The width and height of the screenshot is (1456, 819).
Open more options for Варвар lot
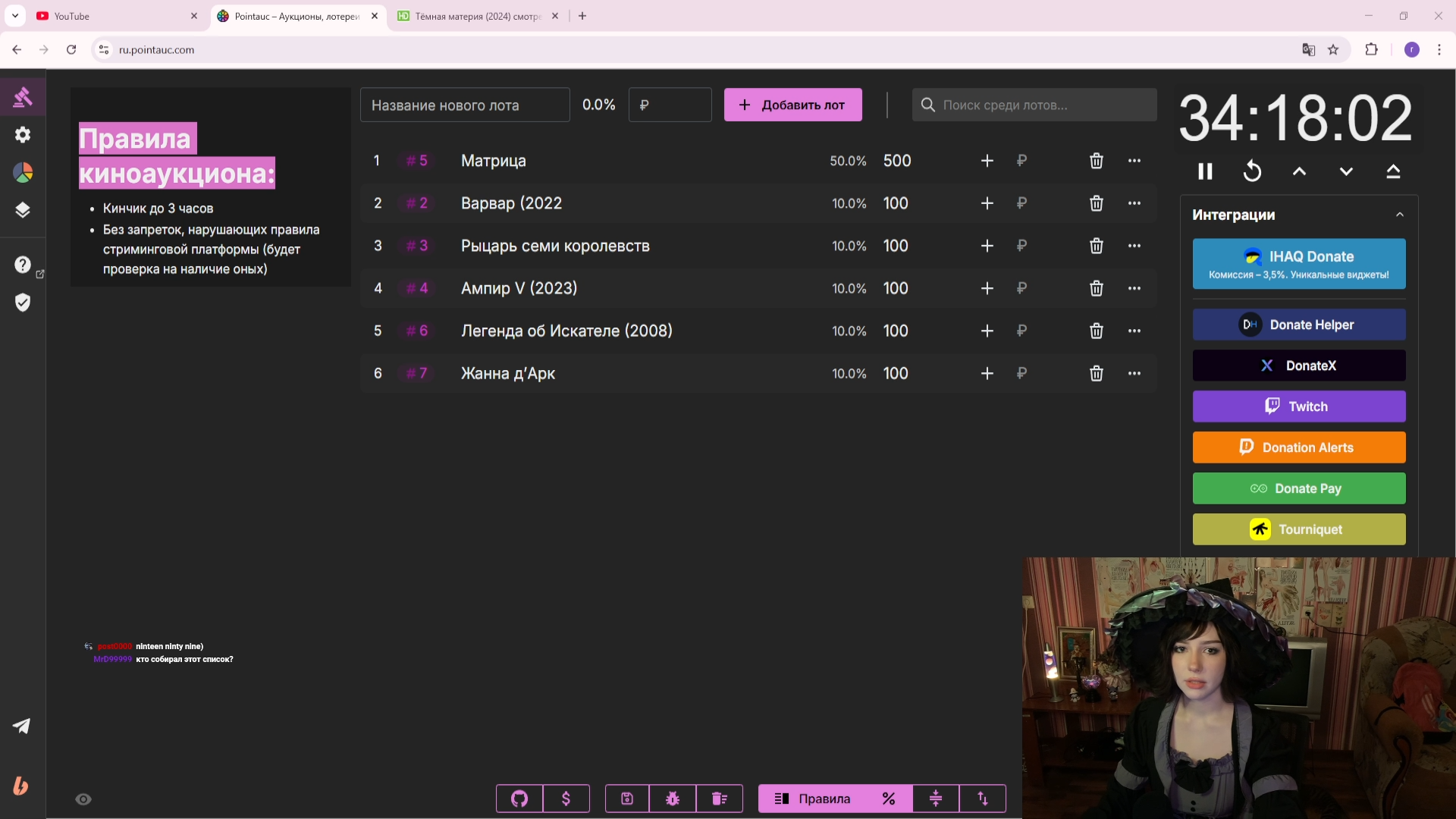(x=1134, y=203)
